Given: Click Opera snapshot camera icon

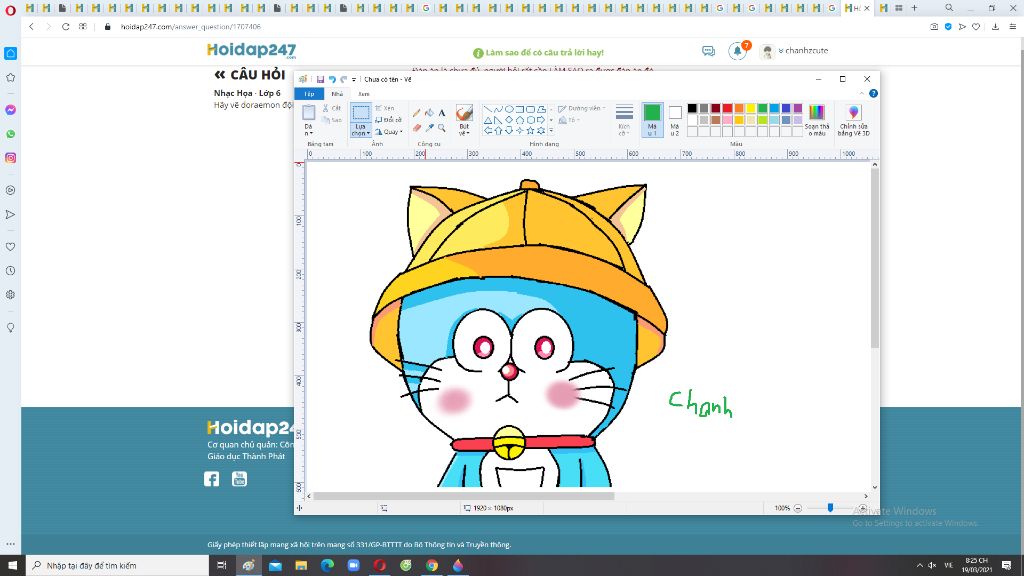Looking at the screenshot, I should tap(934, 27).
